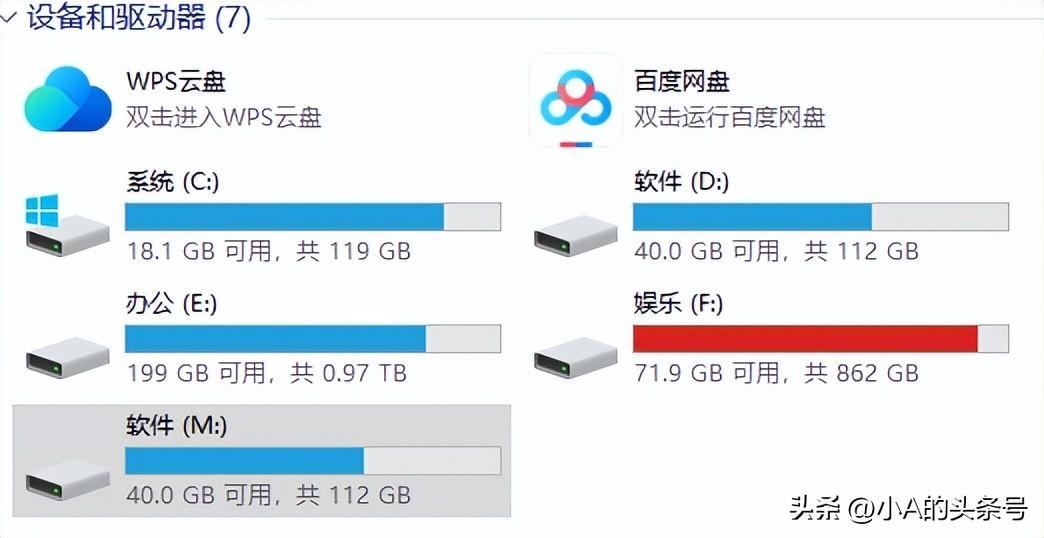
Task: Click the 设备和驱动器 (7) section header
Action: pyautogui.click(x=138, y=17)
